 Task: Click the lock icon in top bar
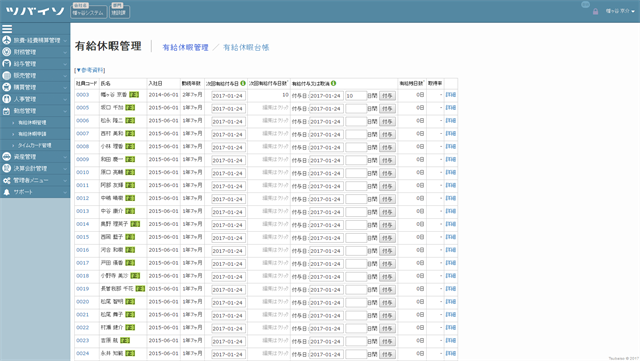595,11
